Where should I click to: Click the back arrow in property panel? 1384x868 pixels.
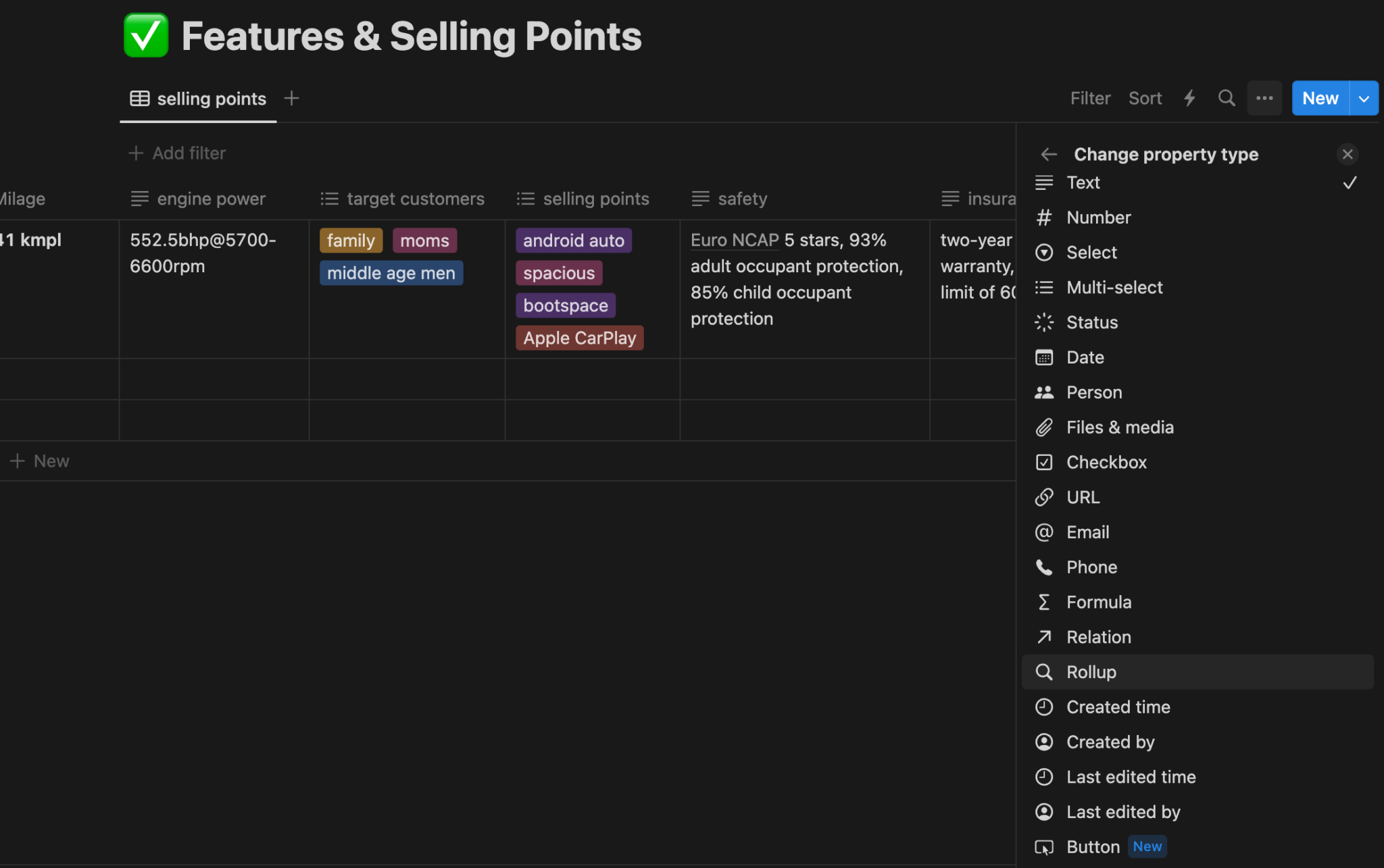(x=1049, y=155)
